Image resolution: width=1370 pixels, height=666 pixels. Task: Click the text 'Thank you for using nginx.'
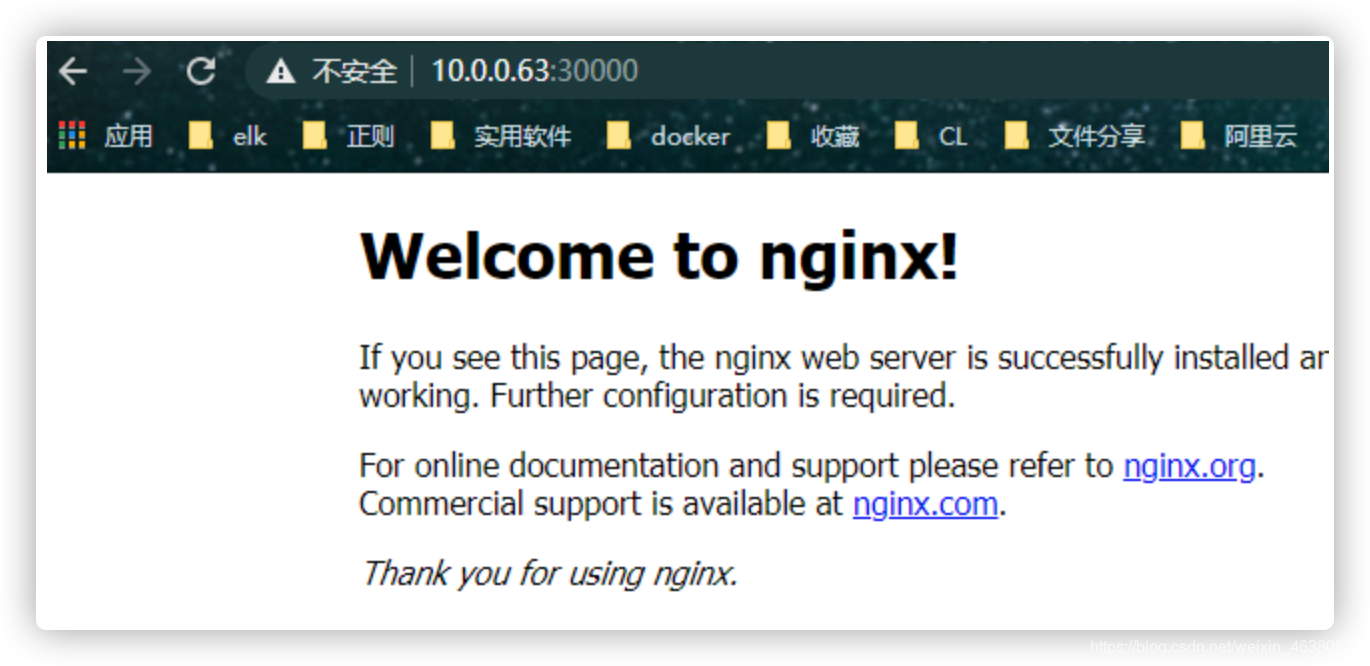coord(549,573)
